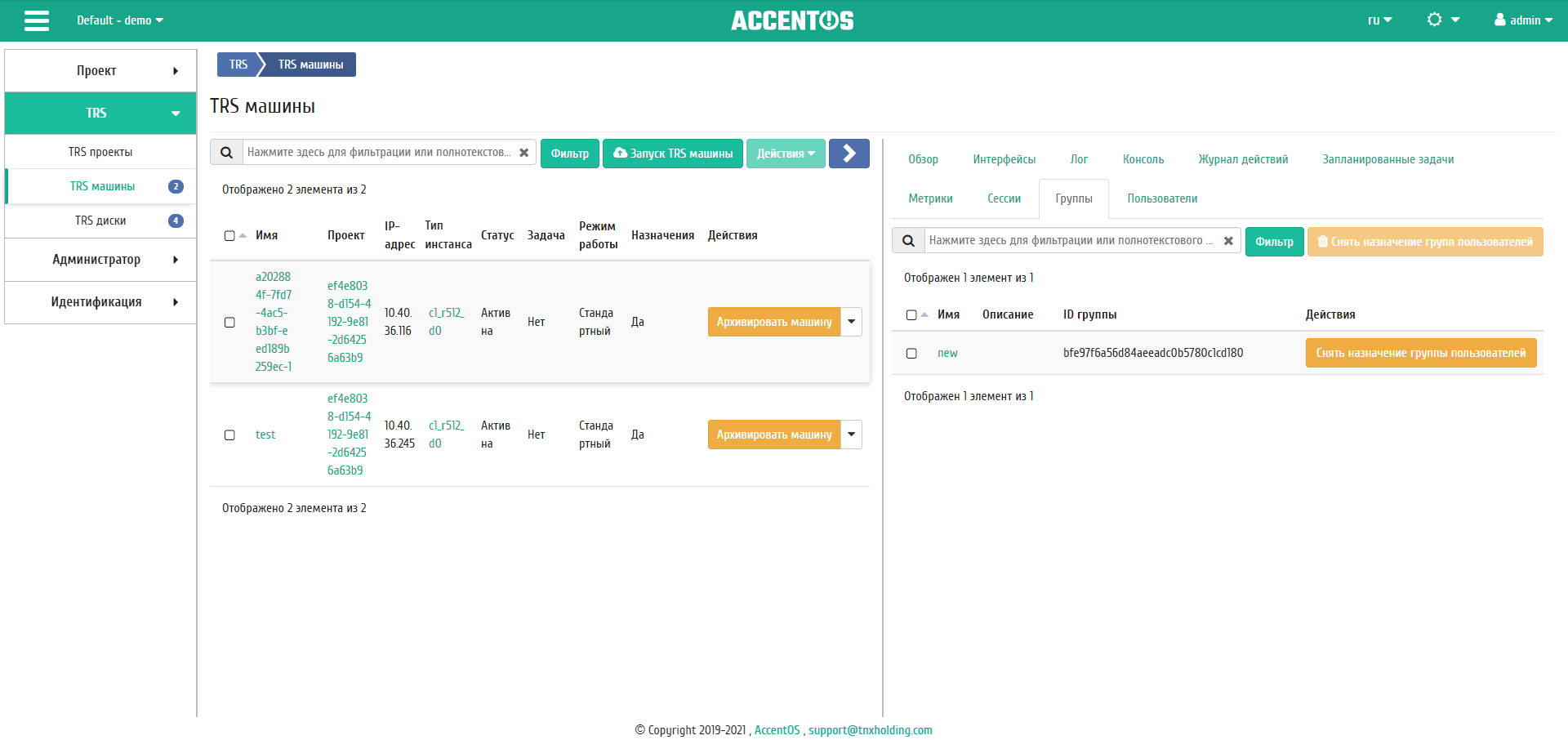Click the TRS disks count badge 4
The height and width of the screenshot is (740, 1568).
click(x=176, y=221)
